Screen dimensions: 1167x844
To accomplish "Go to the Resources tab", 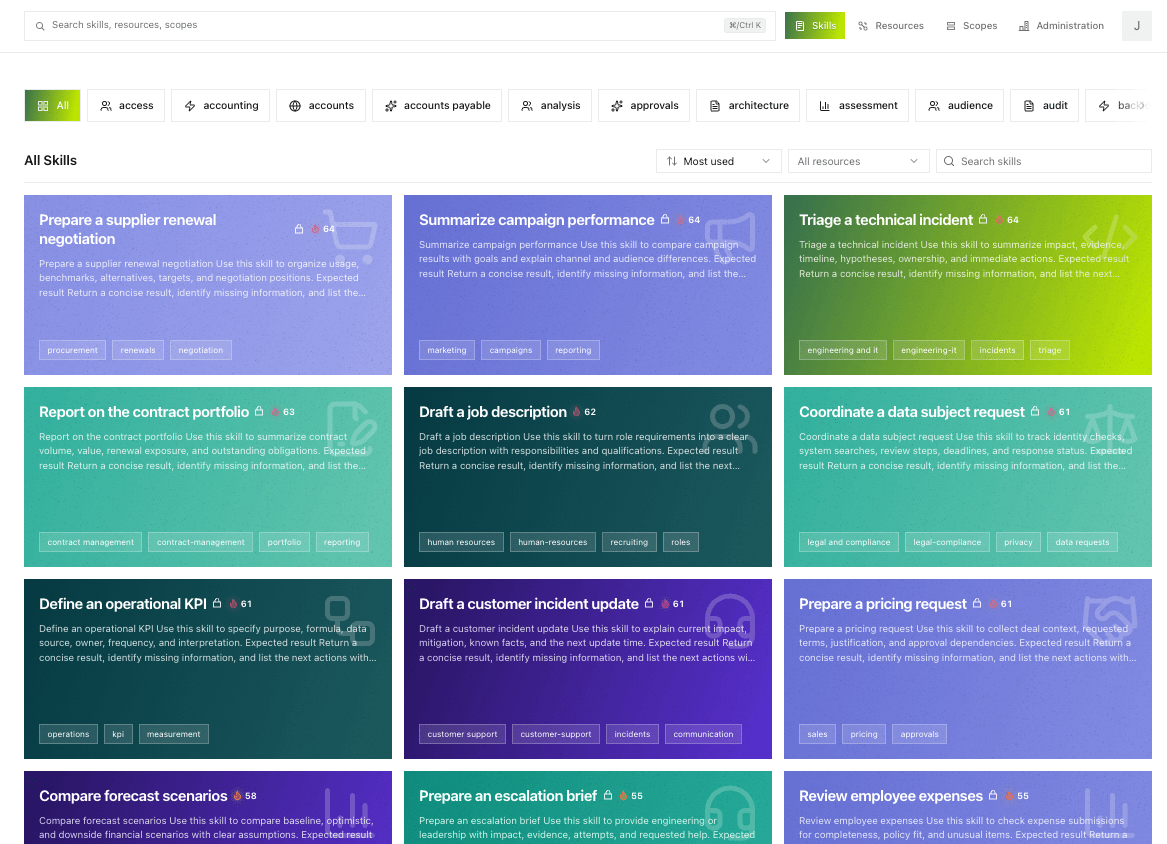I will pyautogui.click(x=891, y=26).
